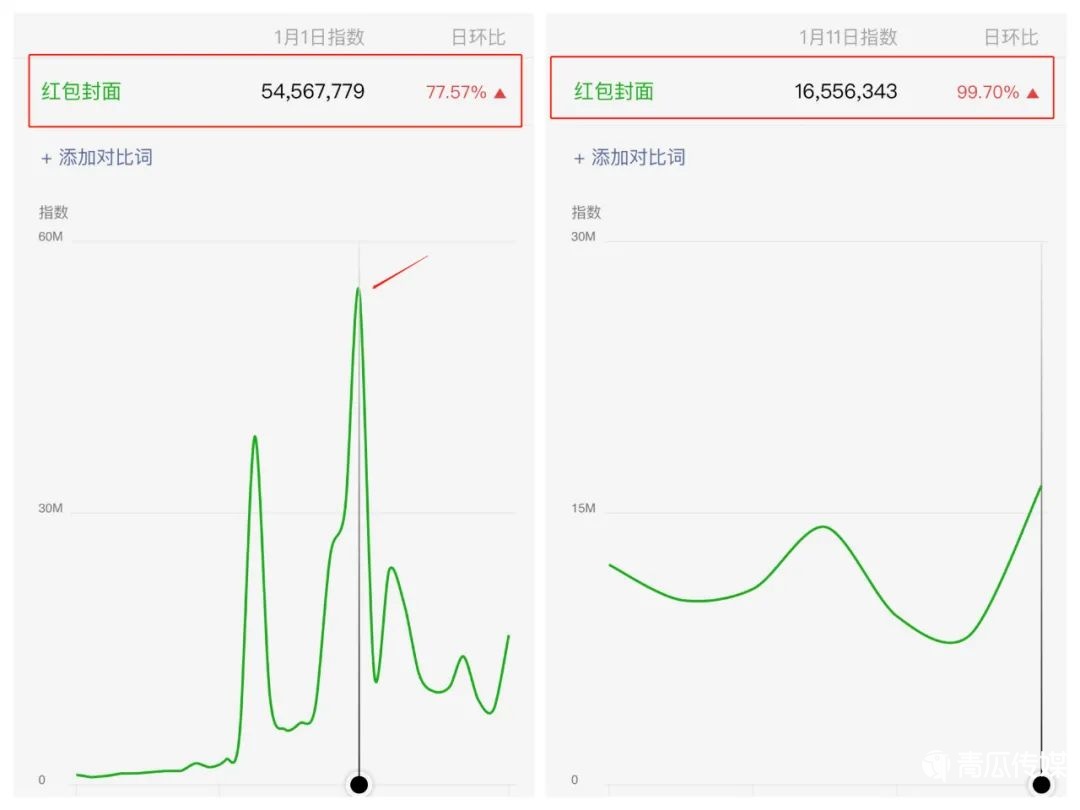Click the plus icon in the 1月11日 panel
The width and height of the screenshot is (1080, 810).
(x=579, y=158)
